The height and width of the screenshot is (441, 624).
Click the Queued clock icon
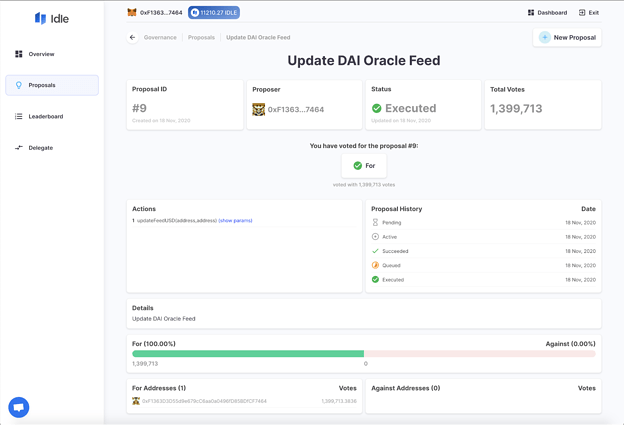pos(375,265)
